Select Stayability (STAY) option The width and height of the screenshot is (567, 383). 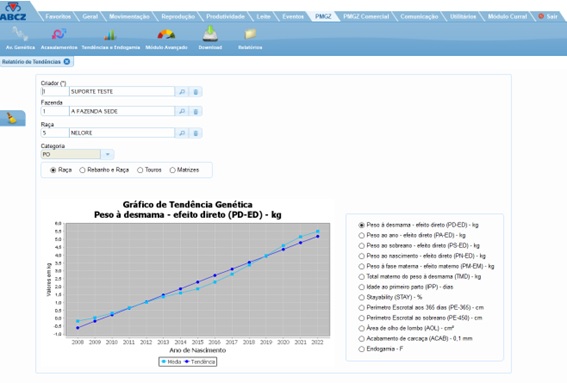(x=361, y=297)
